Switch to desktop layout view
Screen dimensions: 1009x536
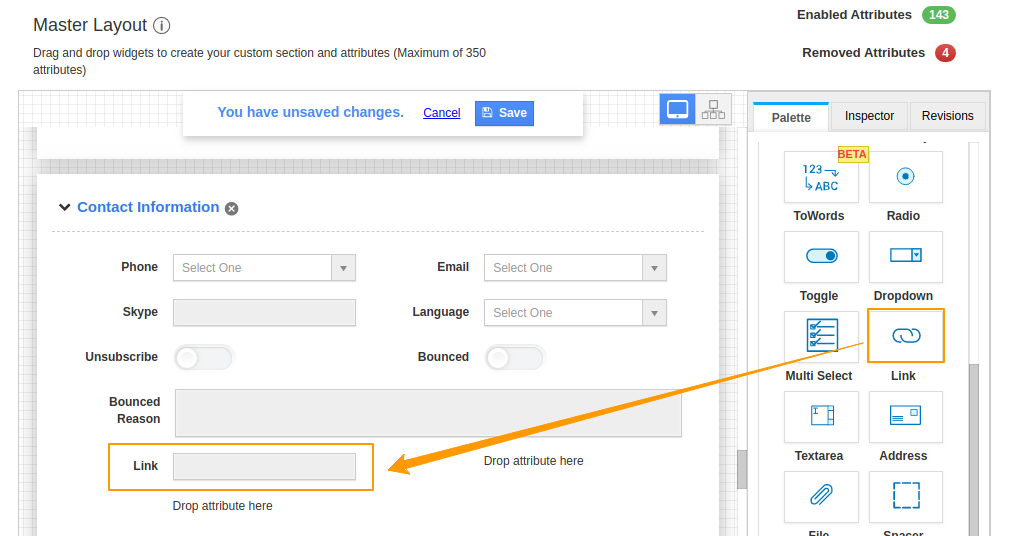(x=677, y=110)
